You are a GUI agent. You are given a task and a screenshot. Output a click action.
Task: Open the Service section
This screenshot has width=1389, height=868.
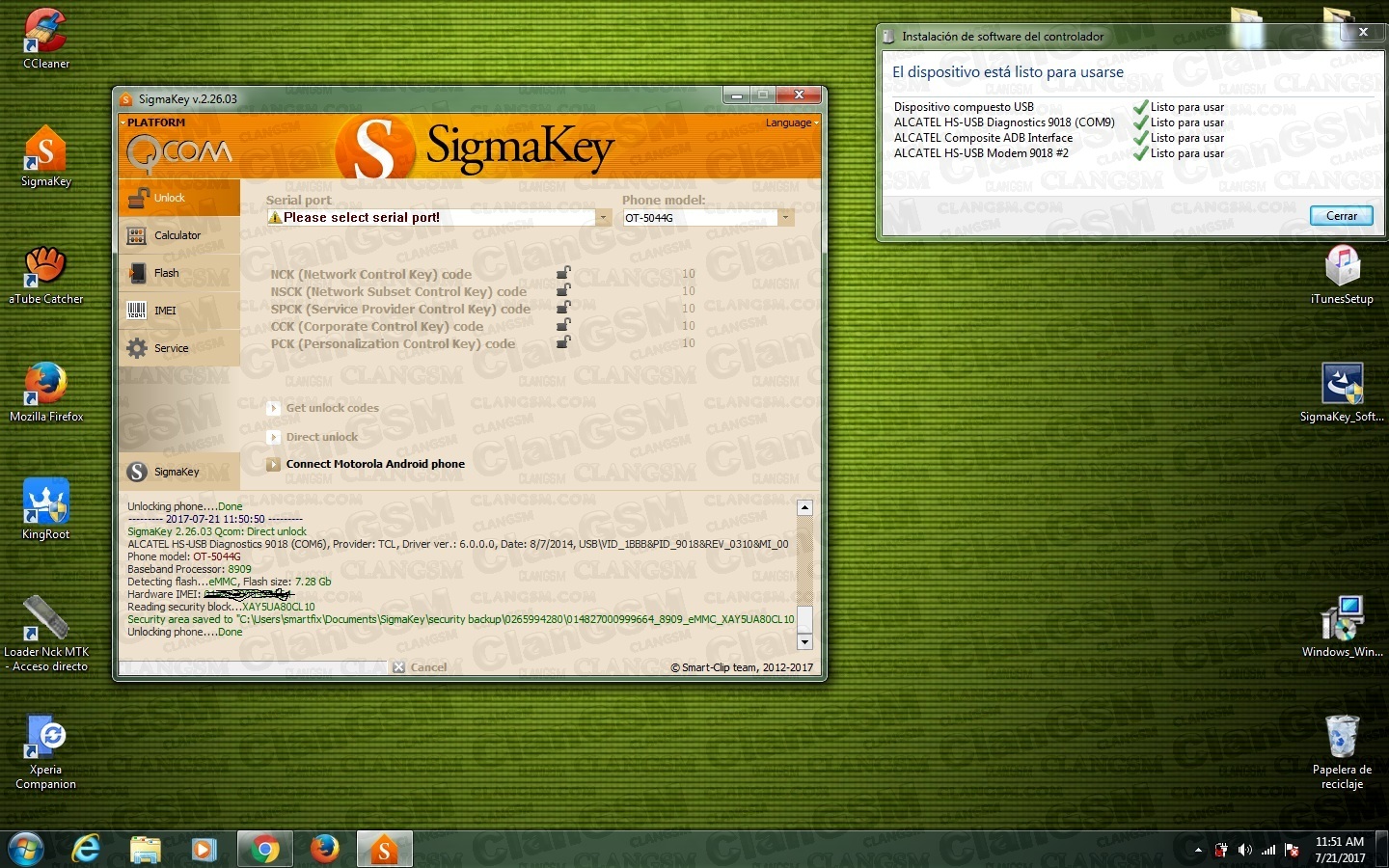point(179,348)
